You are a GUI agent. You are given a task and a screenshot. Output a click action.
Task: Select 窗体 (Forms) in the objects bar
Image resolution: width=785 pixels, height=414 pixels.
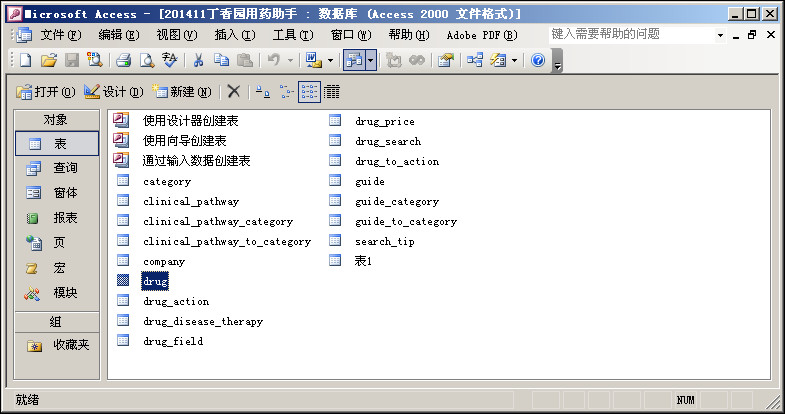pyautogui.click(x=57, y=193)
